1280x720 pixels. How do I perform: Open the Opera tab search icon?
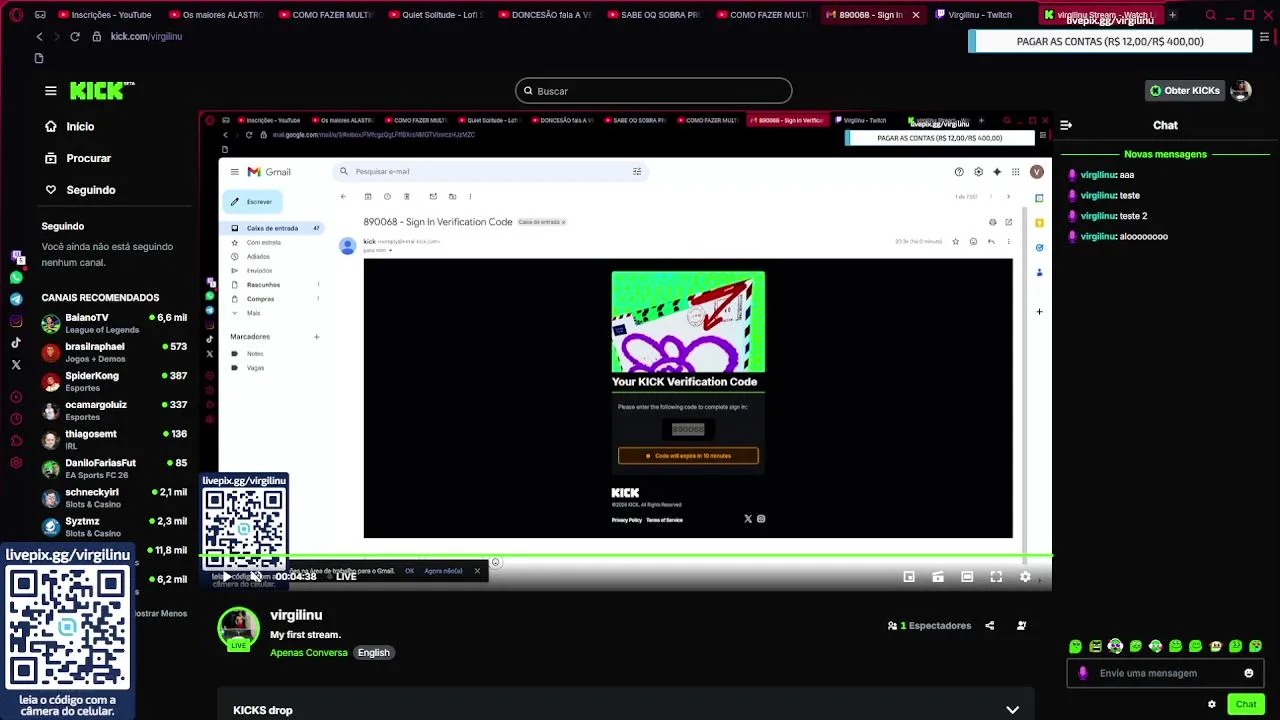pyautogui.click(x=1210, y=15)
